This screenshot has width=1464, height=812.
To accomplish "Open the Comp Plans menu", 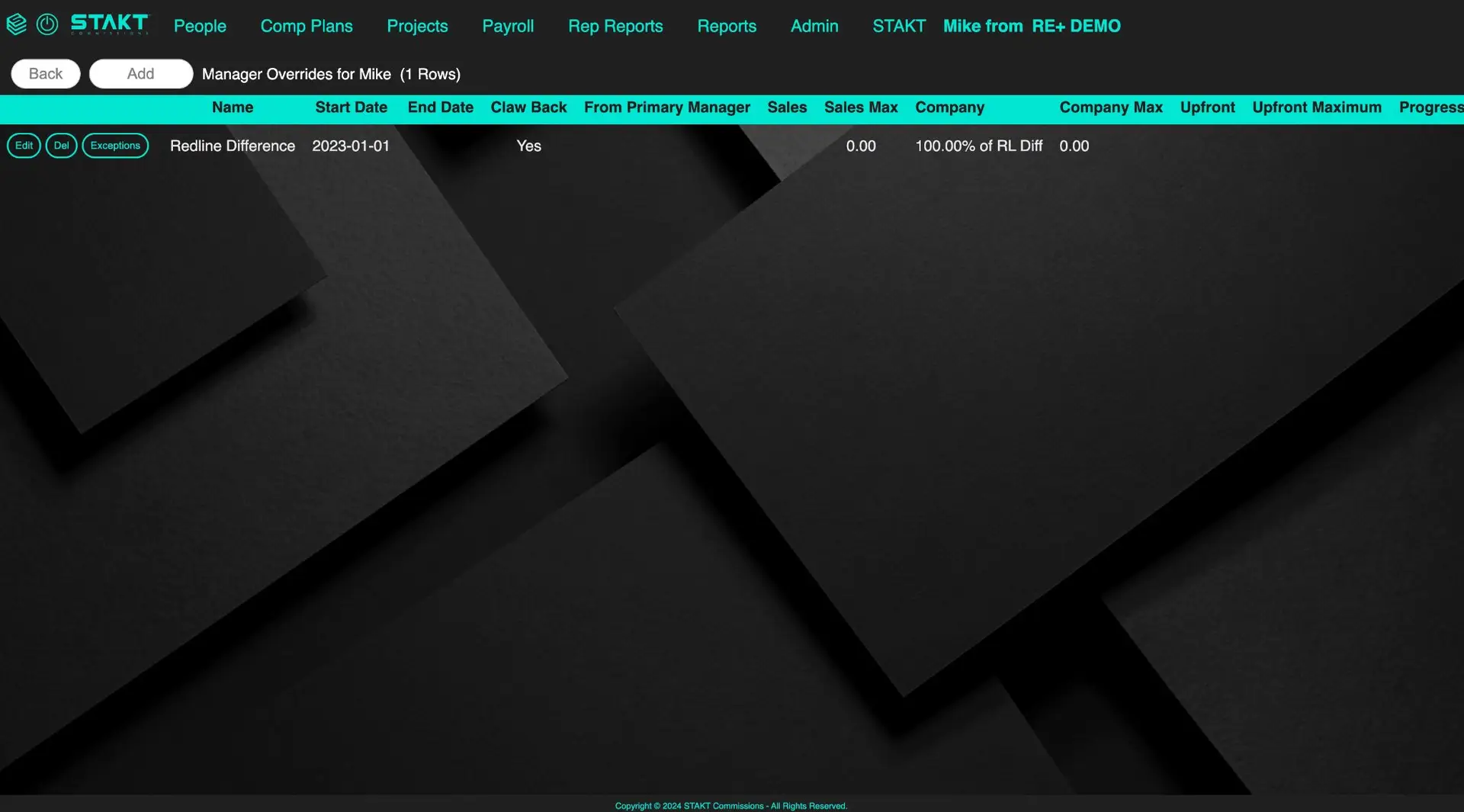I will (307, 26).
